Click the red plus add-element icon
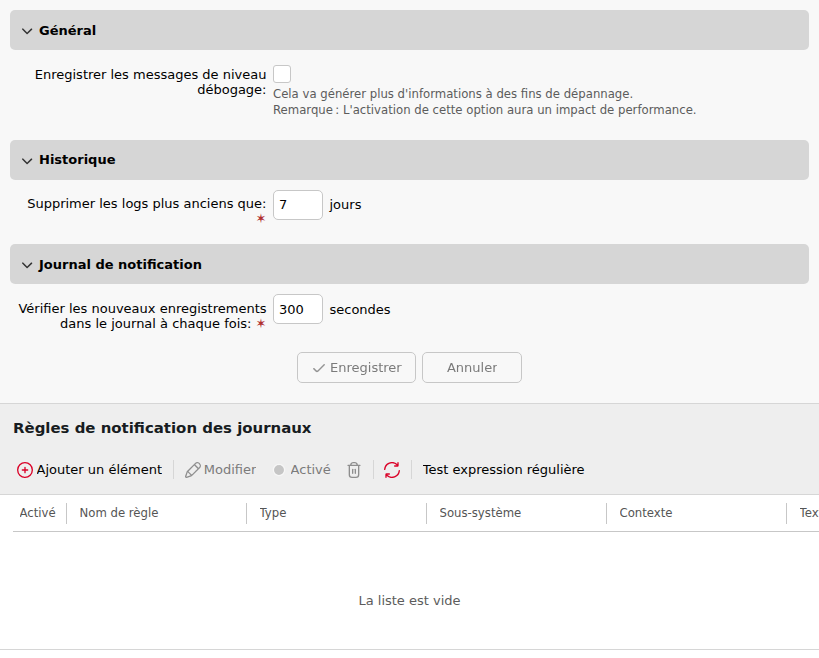 (25, 470)
